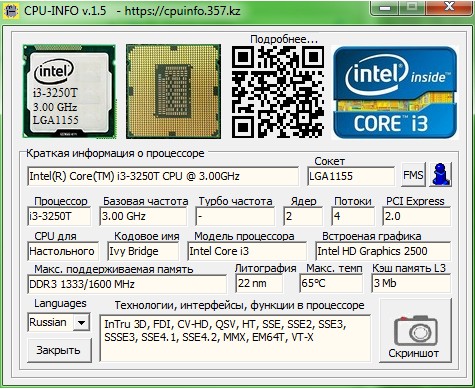Click the FMS button
475x389 pixels.
point(413,175)
